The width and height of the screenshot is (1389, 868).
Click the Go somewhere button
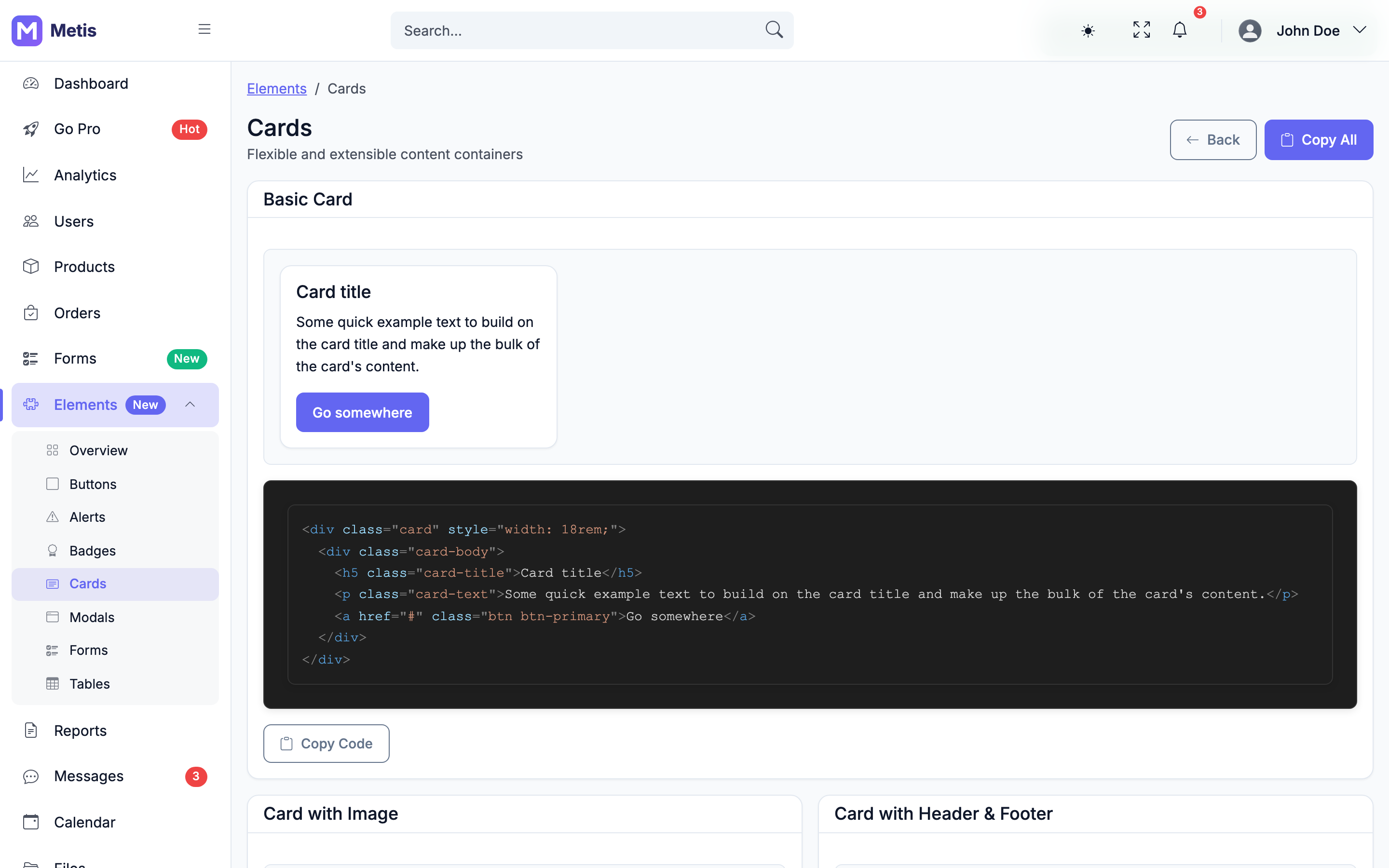click(x=362, y=413)
